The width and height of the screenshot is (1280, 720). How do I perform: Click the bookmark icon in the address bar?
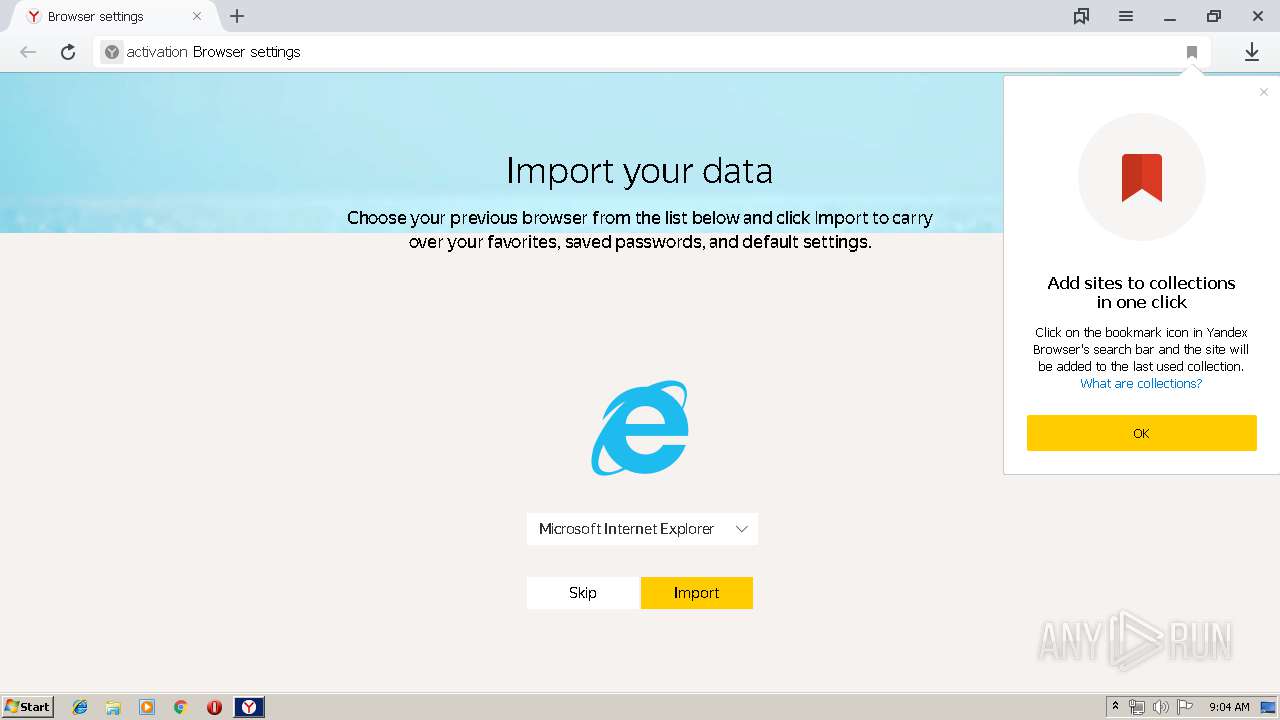tap(1191, 52)
